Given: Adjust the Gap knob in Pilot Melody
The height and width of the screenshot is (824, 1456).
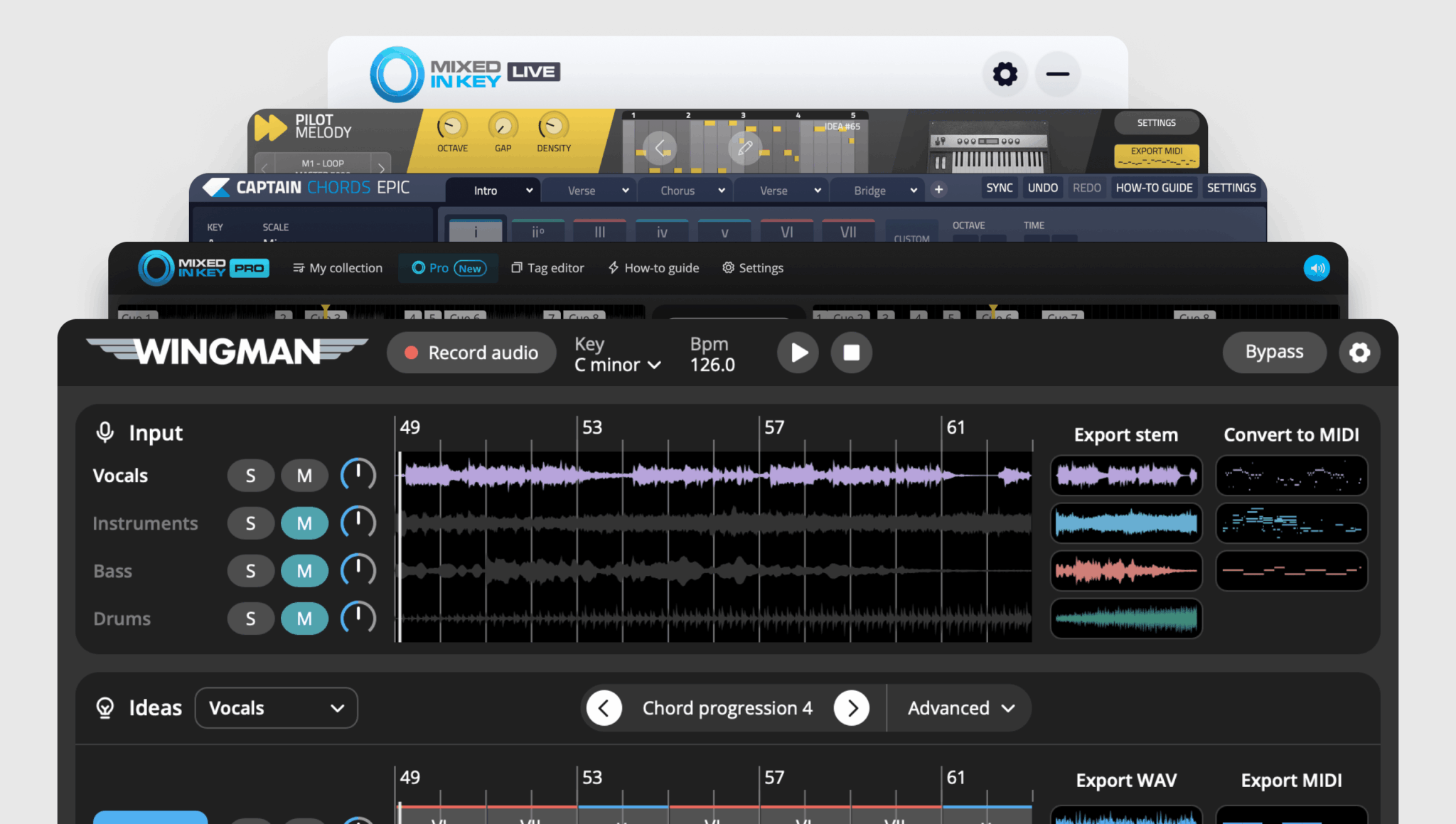Looking at the screenshot, I should 503,127.
